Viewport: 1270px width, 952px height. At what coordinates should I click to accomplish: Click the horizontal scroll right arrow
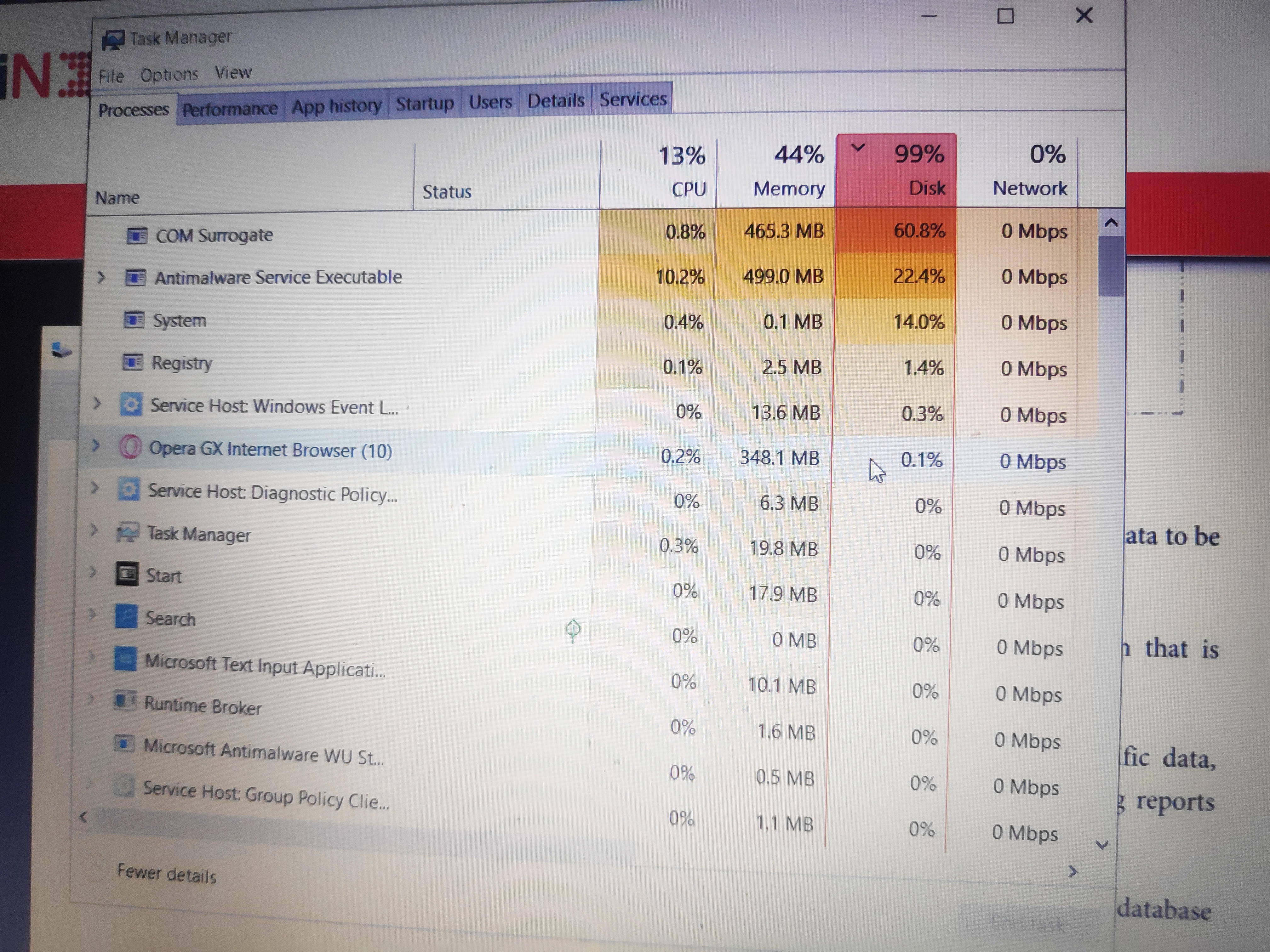point(1072,872)
